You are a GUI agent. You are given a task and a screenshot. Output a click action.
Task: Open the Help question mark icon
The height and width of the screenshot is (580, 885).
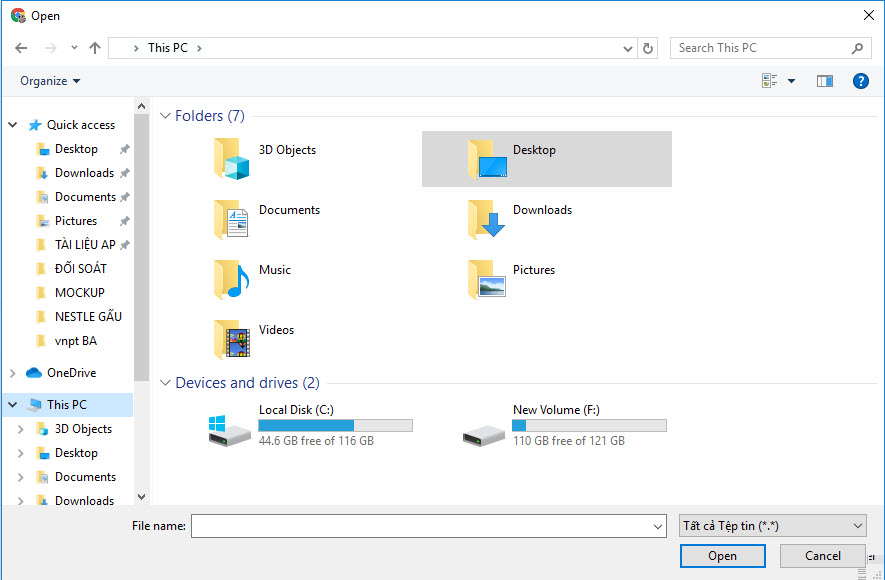[x=860, y=81]
